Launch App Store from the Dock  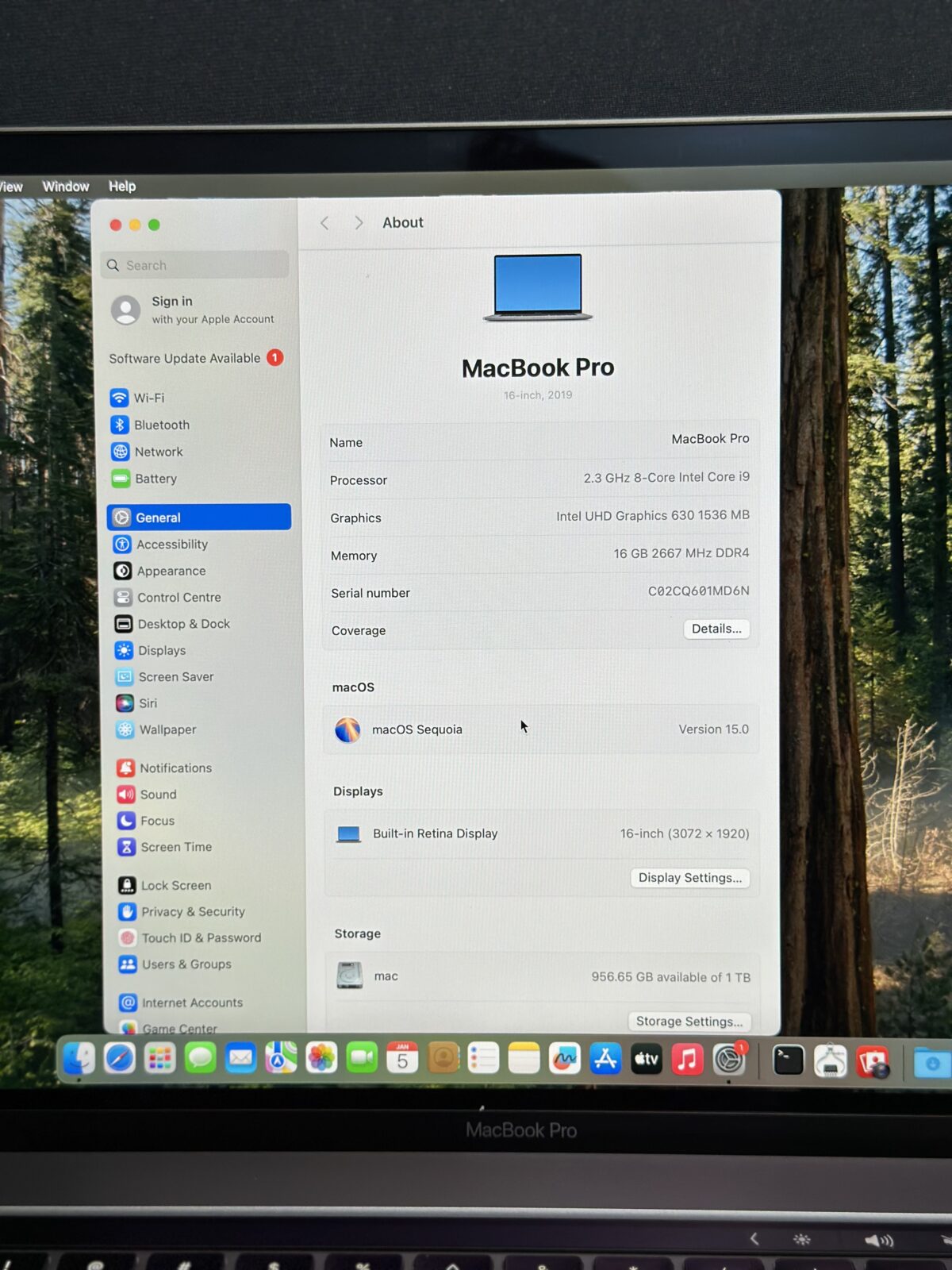[x=605, y=1059]
